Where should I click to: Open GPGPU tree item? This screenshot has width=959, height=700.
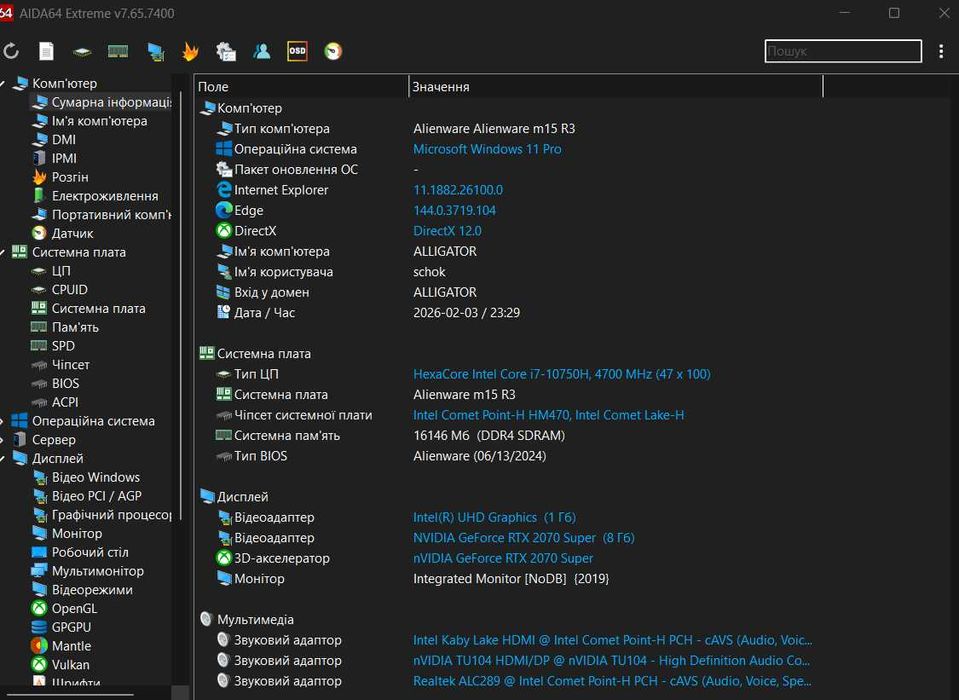coord(61,627)
